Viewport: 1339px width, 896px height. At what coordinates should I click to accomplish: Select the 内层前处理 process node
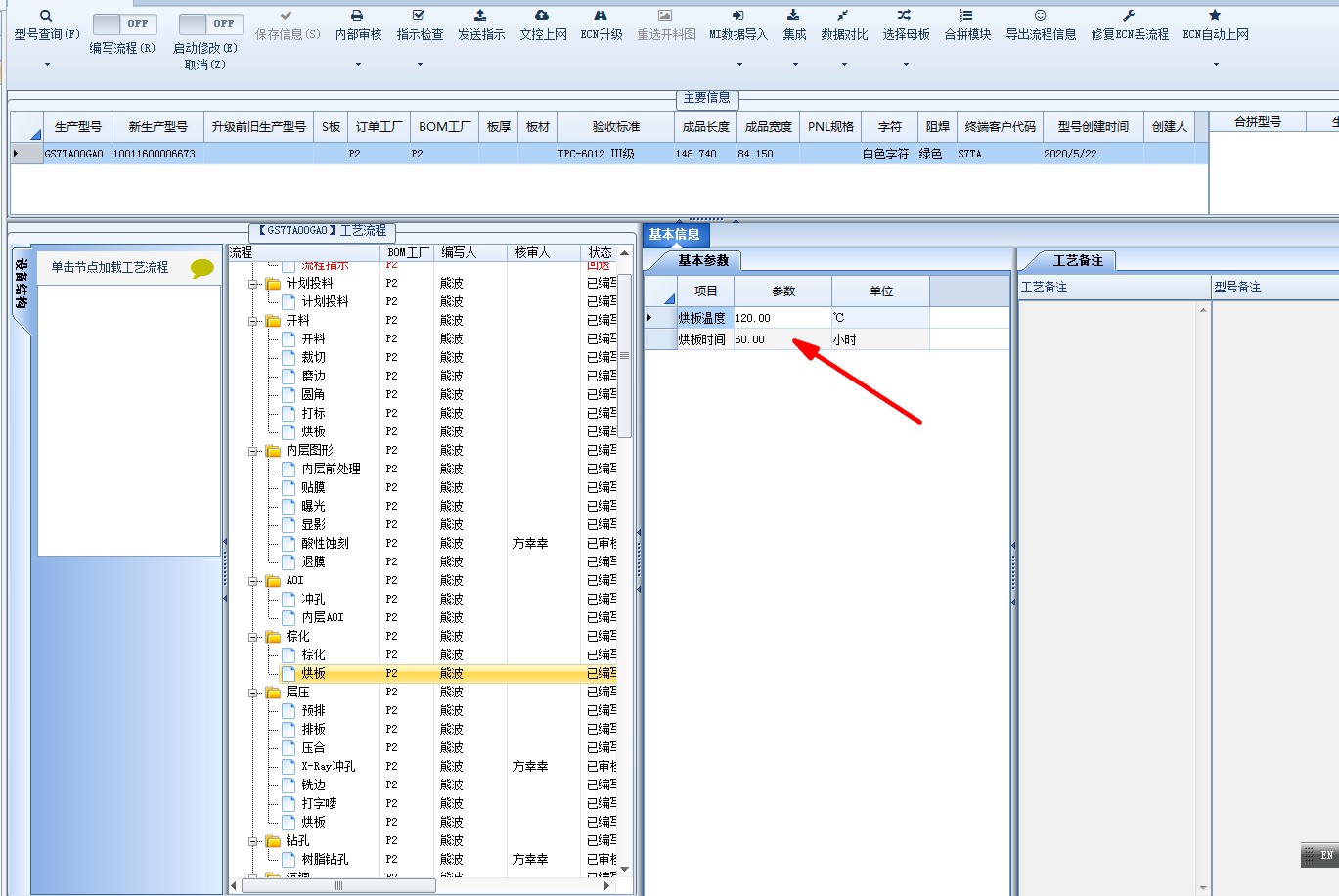pos(331,470)
